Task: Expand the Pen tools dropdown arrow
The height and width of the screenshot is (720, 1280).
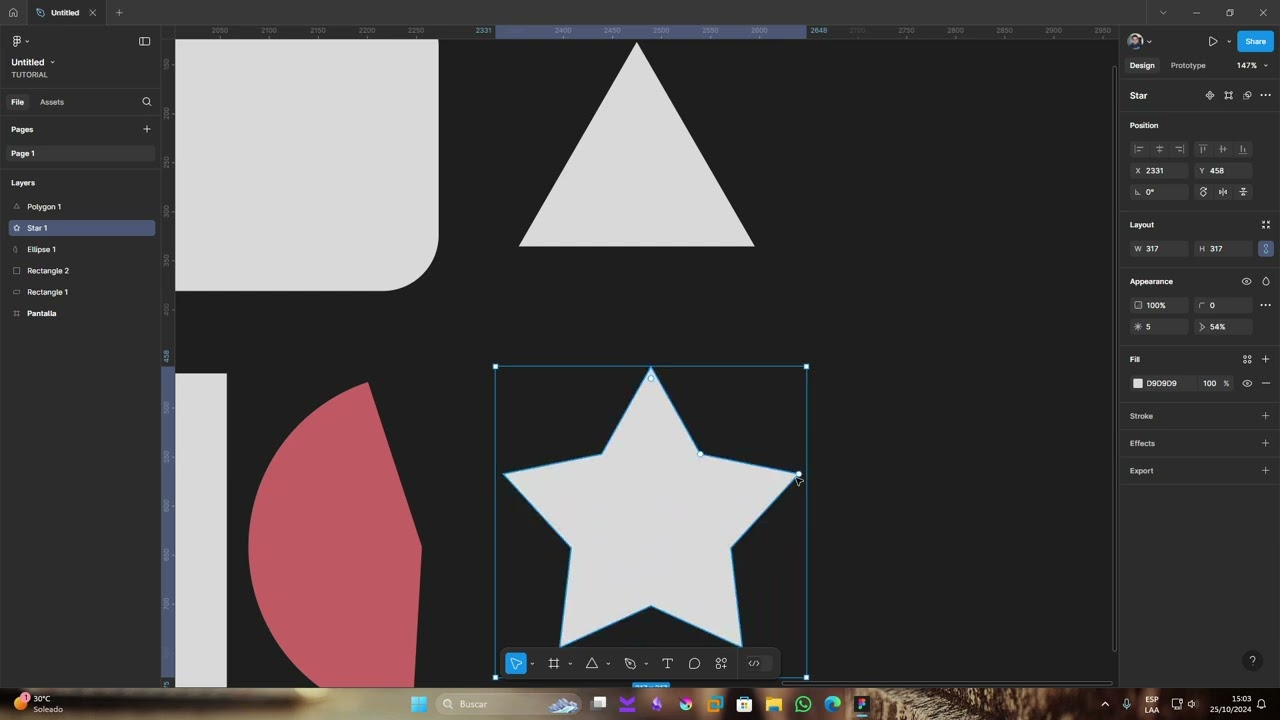Action: coord(646,664)
